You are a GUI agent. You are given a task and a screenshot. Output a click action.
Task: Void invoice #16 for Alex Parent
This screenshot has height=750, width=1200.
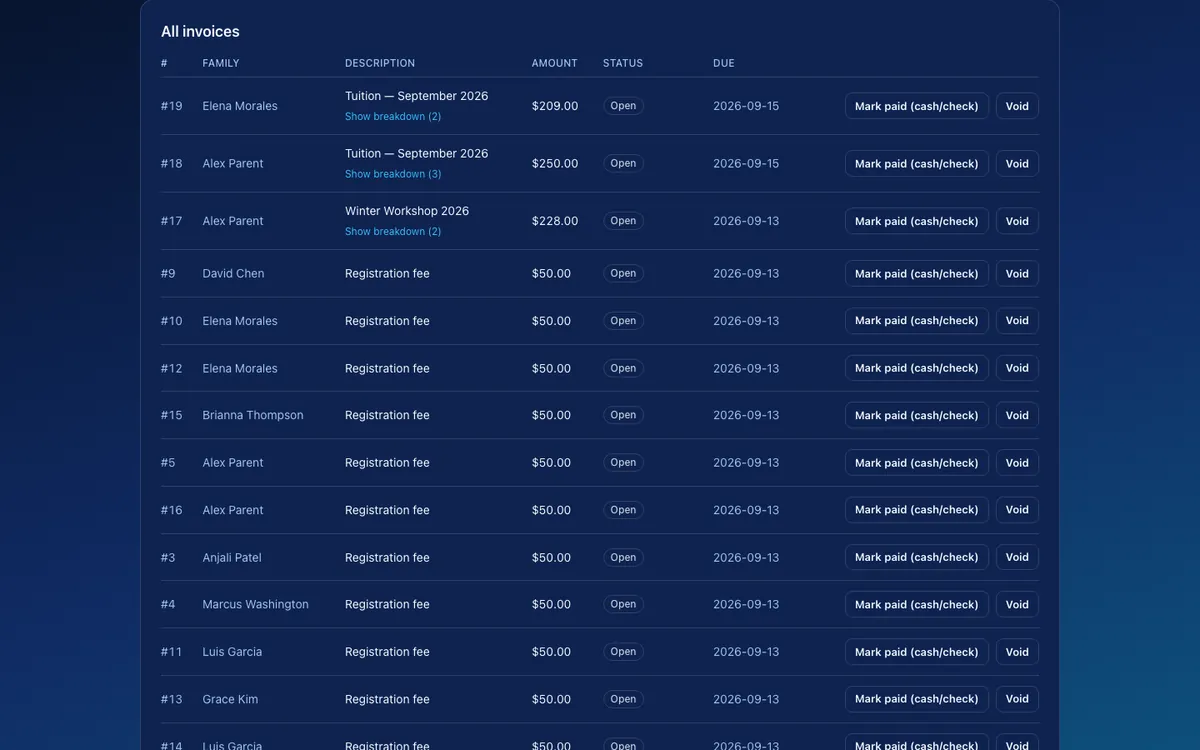[1017, 510]
